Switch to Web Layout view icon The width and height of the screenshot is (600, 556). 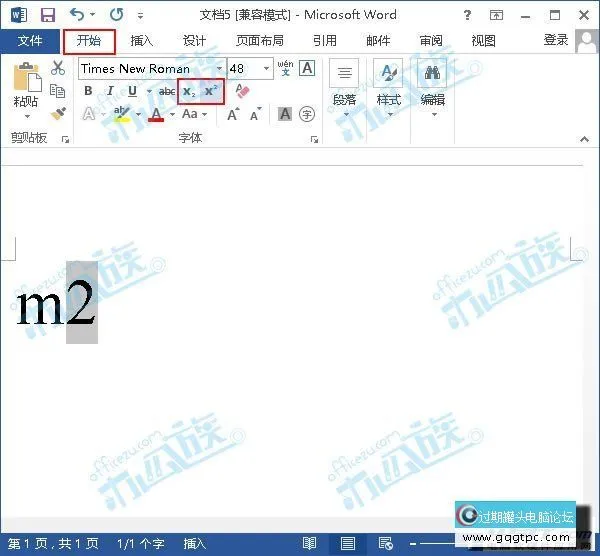(385, 543)
